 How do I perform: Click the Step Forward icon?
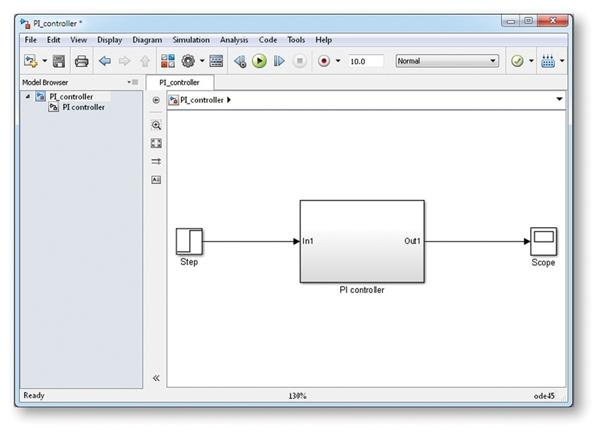click(x=279, y=61)
